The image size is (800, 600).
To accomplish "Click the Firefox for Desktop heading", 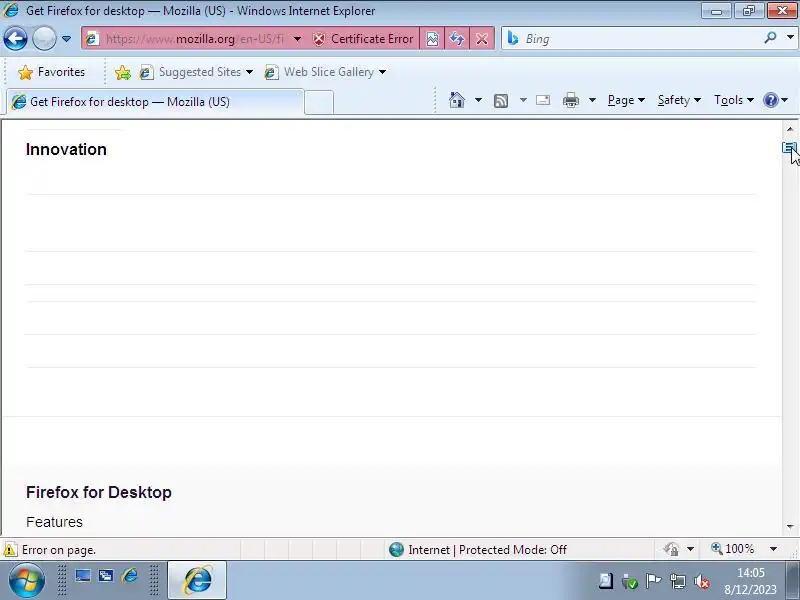I will [x=98, y=492].
